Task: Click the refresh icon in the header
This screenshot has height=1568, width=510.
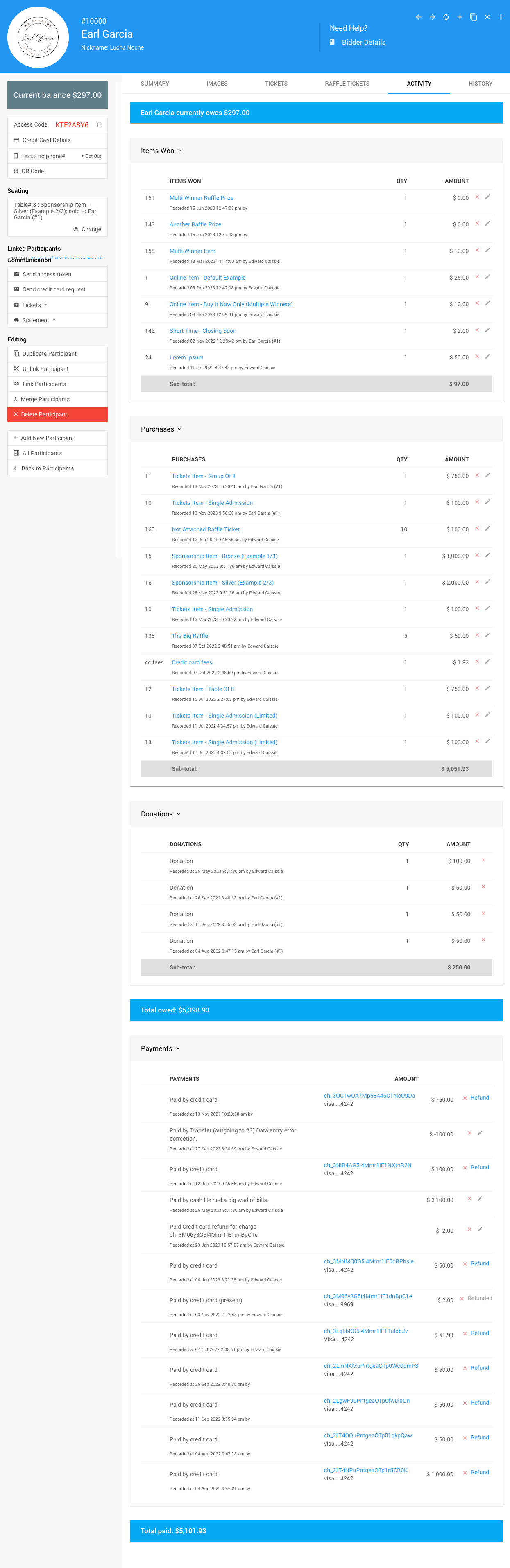Action: click(x=446, y=17)
